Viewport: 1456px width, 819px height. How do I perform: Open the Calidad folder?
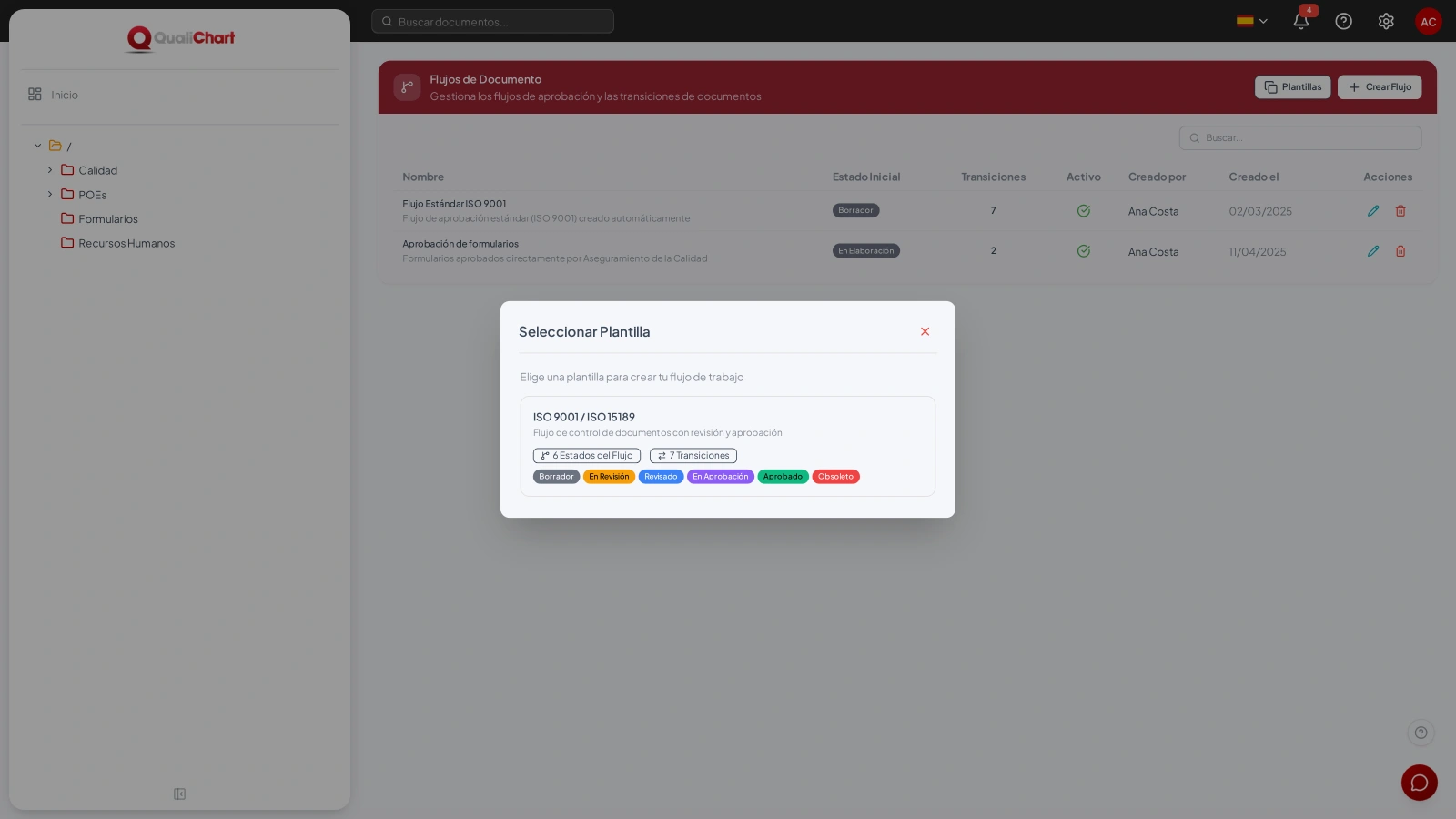(89, 170)
